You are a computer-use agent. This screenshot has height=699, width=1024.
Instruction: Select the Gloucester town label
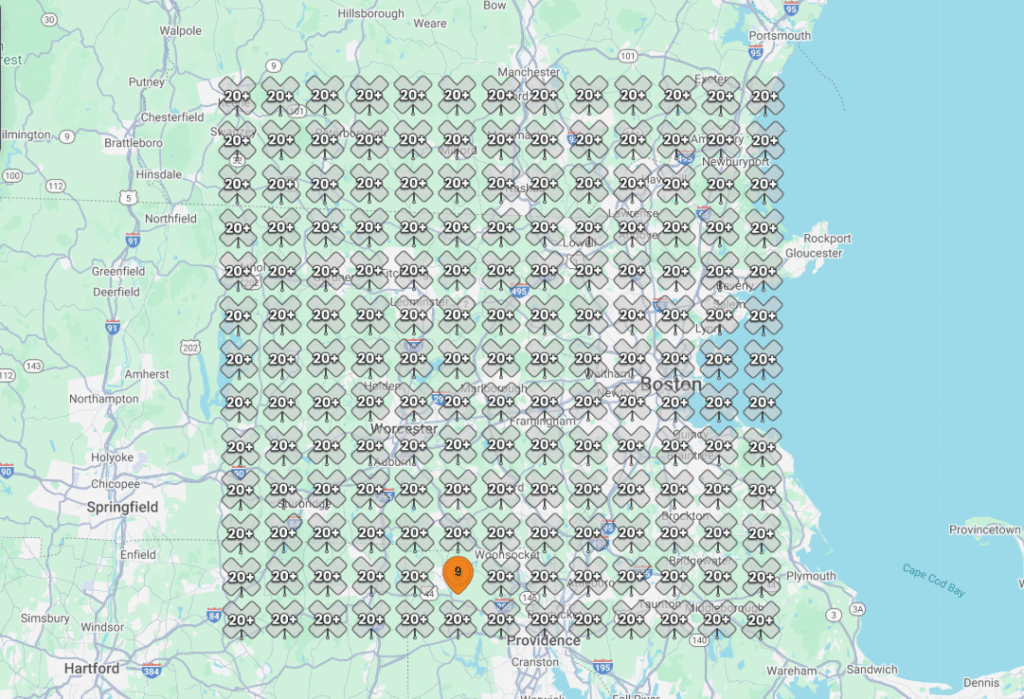(x=813, y=254)
